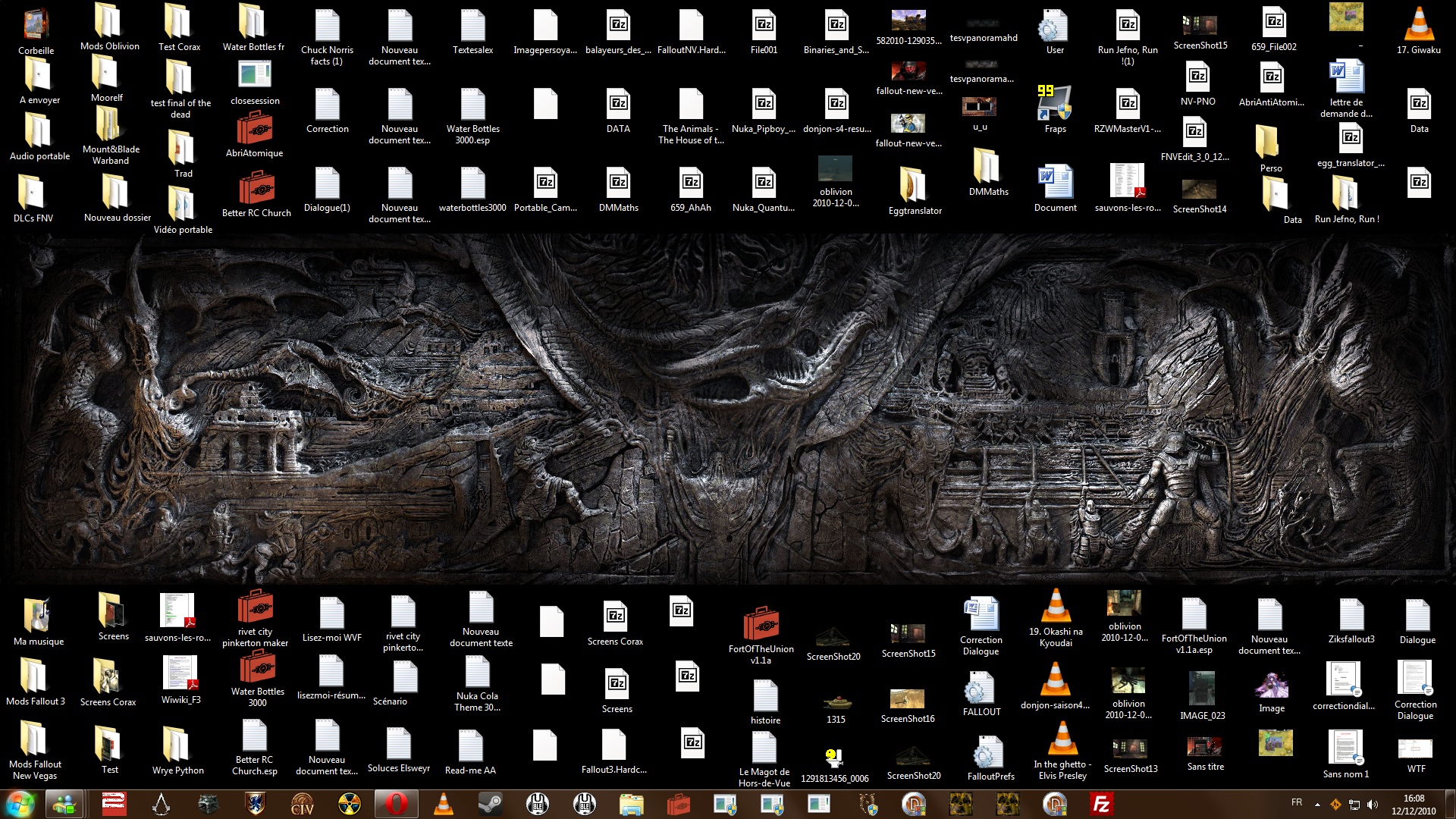
Task: Select the FalloutPrefs config file
Action: pyautogui.click(x=990, y=758)
